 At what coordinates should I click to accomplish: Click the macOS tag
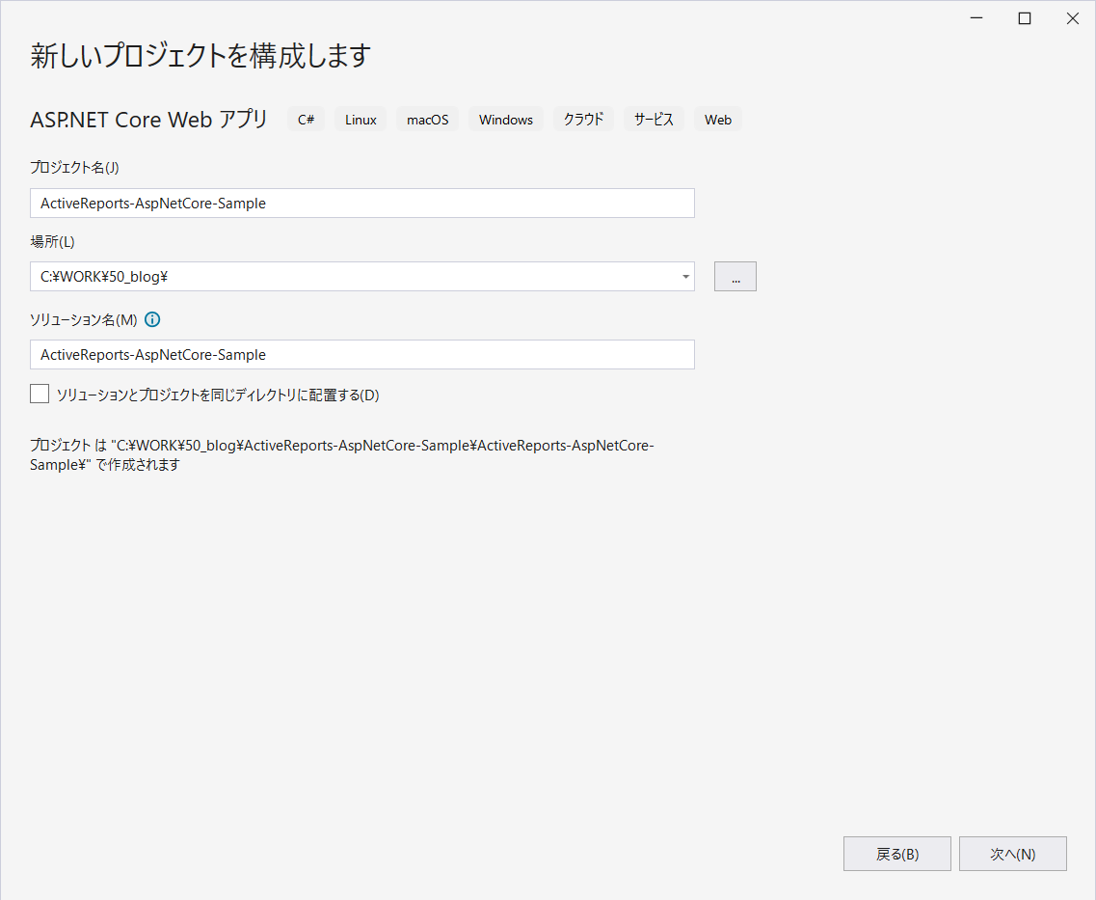coord(428,119)
